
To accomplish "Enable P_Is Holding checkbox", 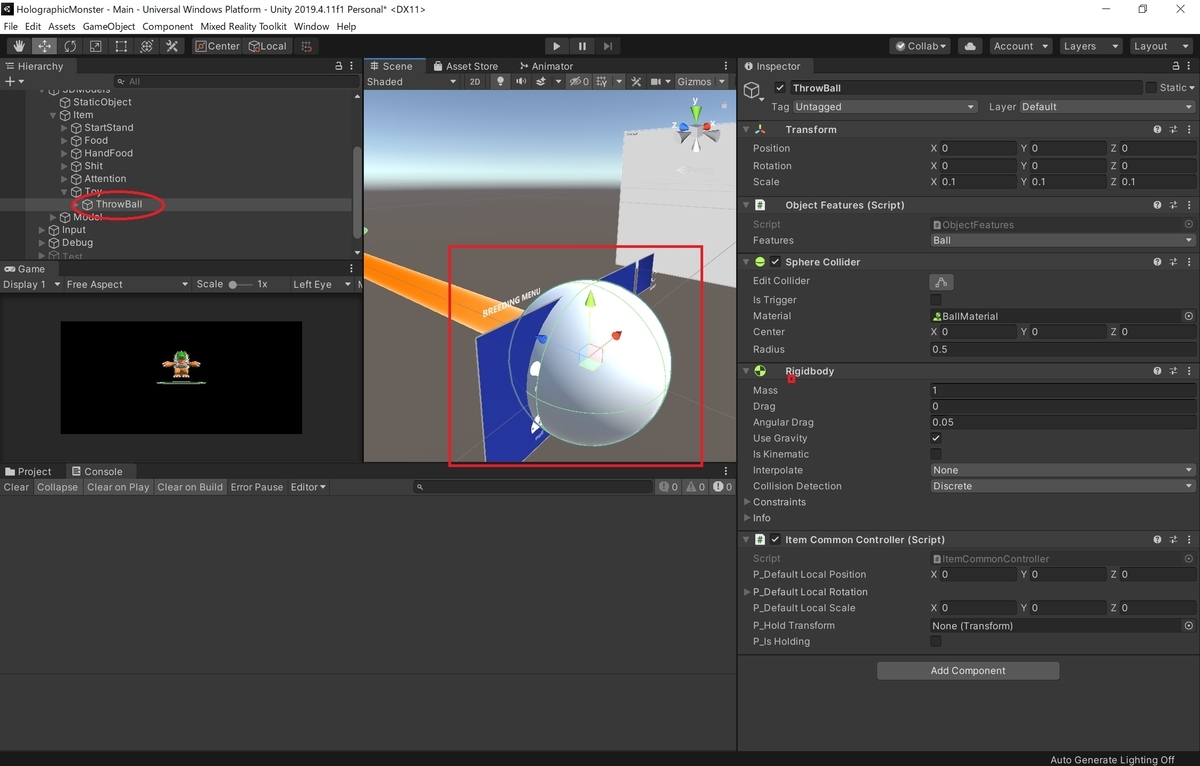I will (x=936, y=642).
